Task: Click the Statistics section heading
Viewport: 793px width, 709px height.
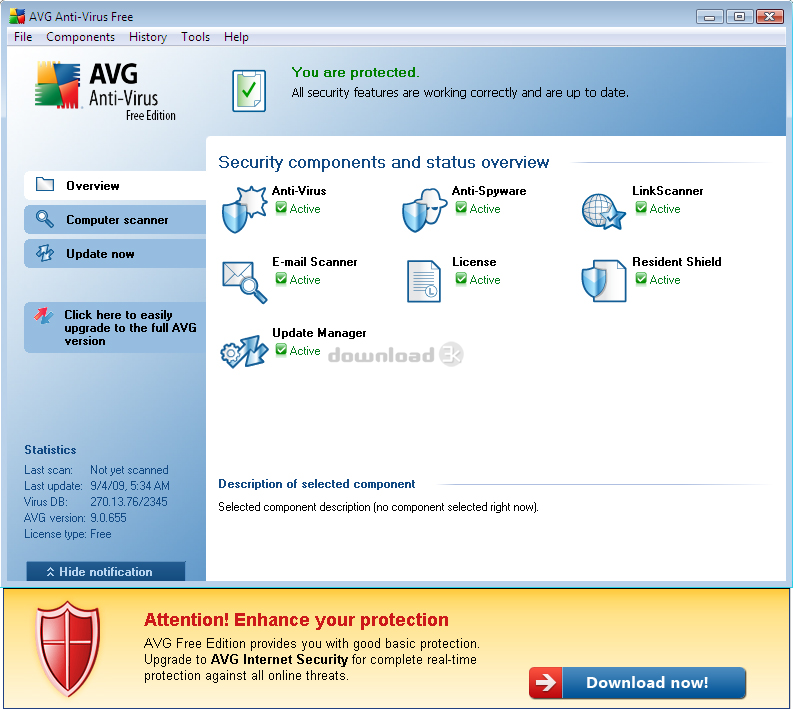Action: click(50, 450)
